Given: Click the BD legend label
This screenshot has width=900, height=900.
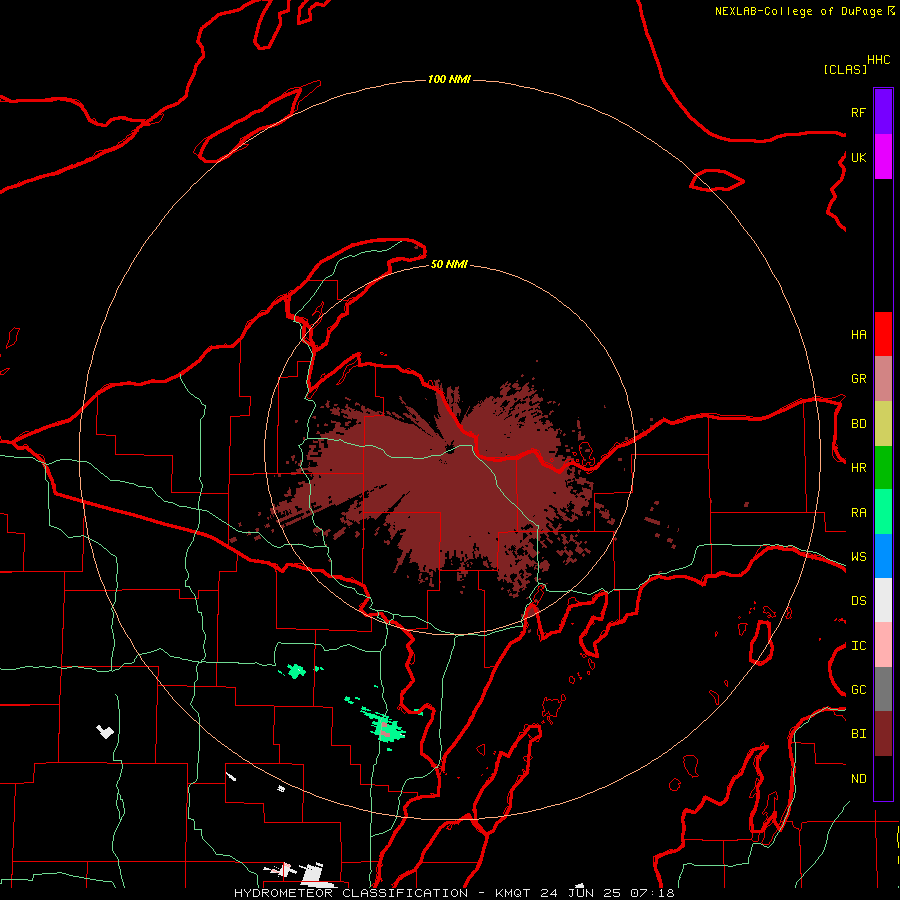Looking at the screenshot, I should [x=858, y=424].
